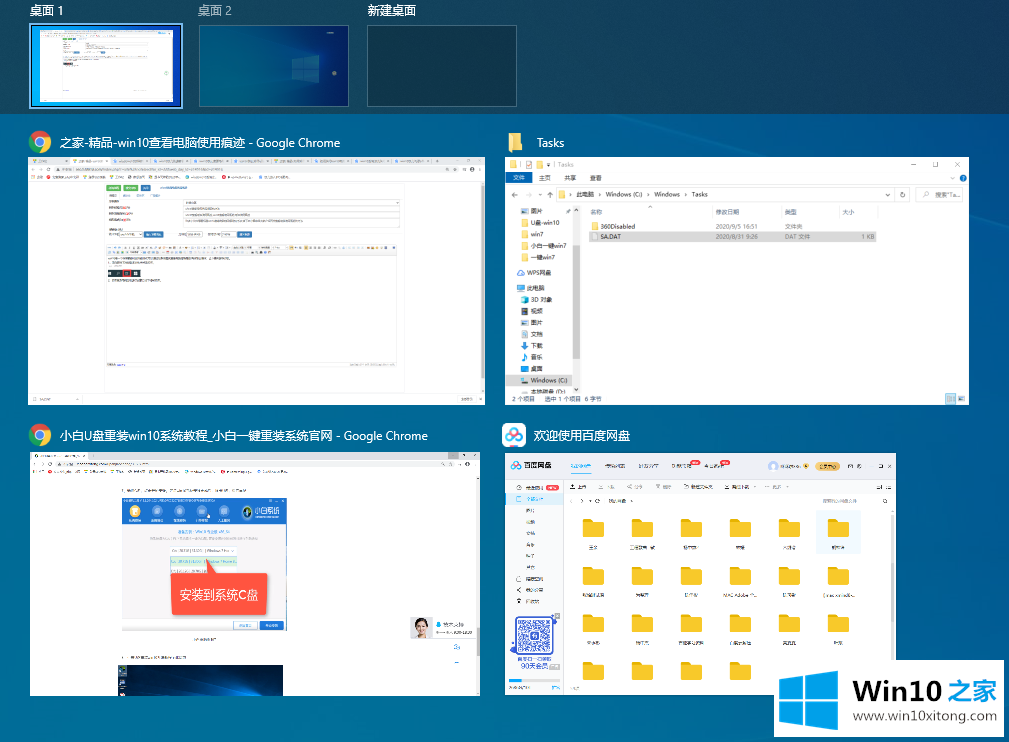Image resolution: width=1009 pixels, height=742 pixels.
Task: Click the 搜索 search box in Tasks explorer
Action: pos(940,194)
